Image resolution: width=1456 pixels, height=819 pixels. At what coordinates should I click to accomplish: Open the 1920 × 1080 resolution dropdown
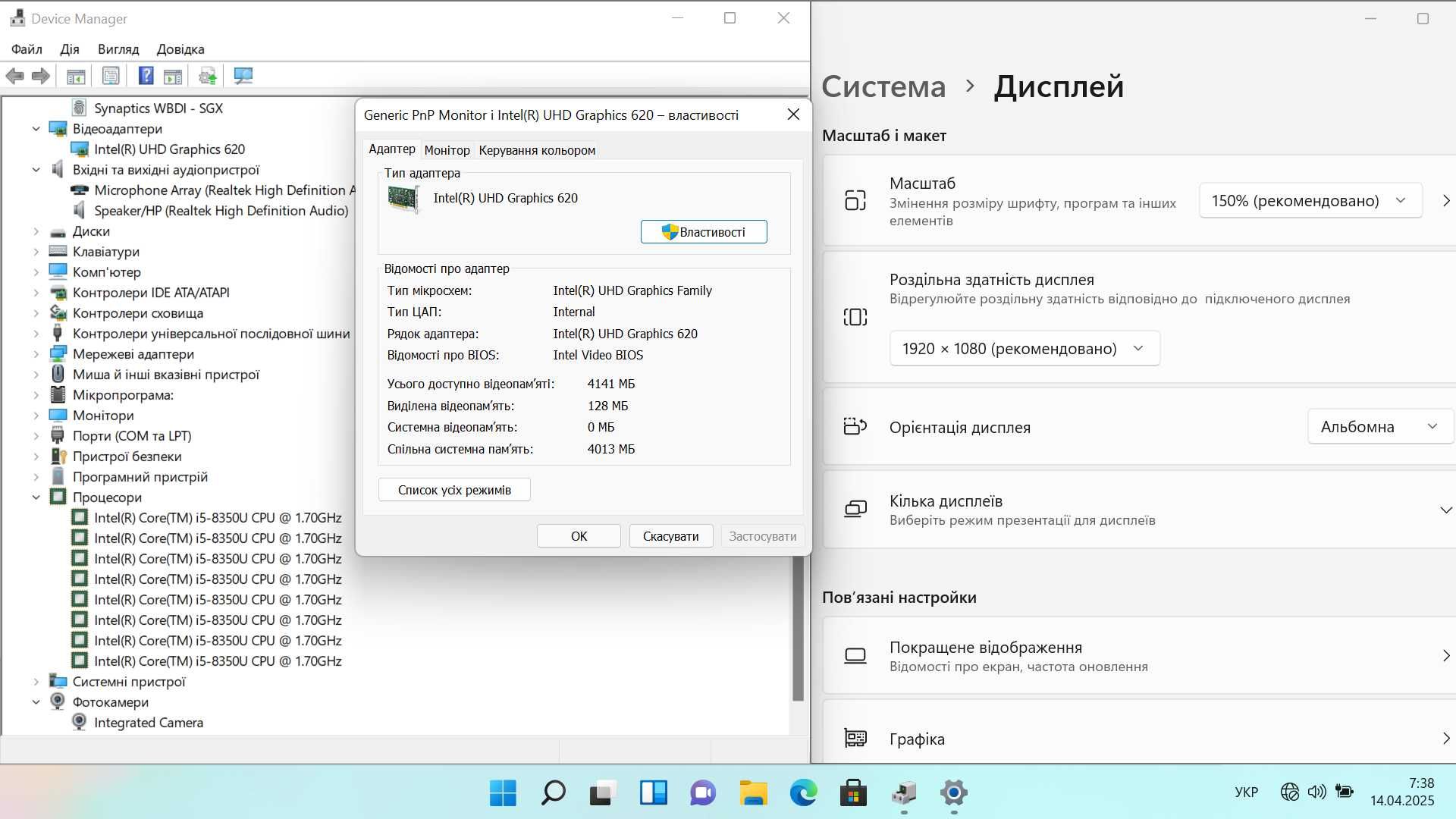point(1025,349)
